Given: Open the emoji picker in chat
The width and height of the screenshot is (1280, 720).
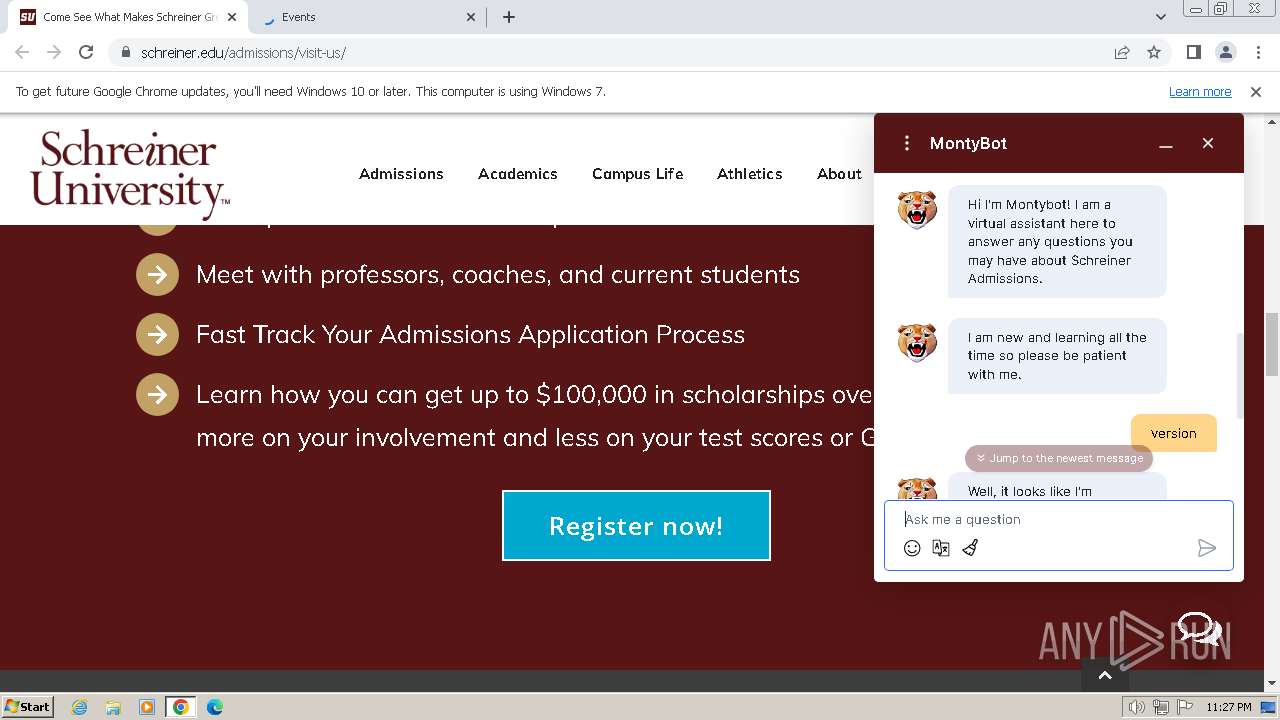Looking at the screenshot, I should [x=912, y=548].
